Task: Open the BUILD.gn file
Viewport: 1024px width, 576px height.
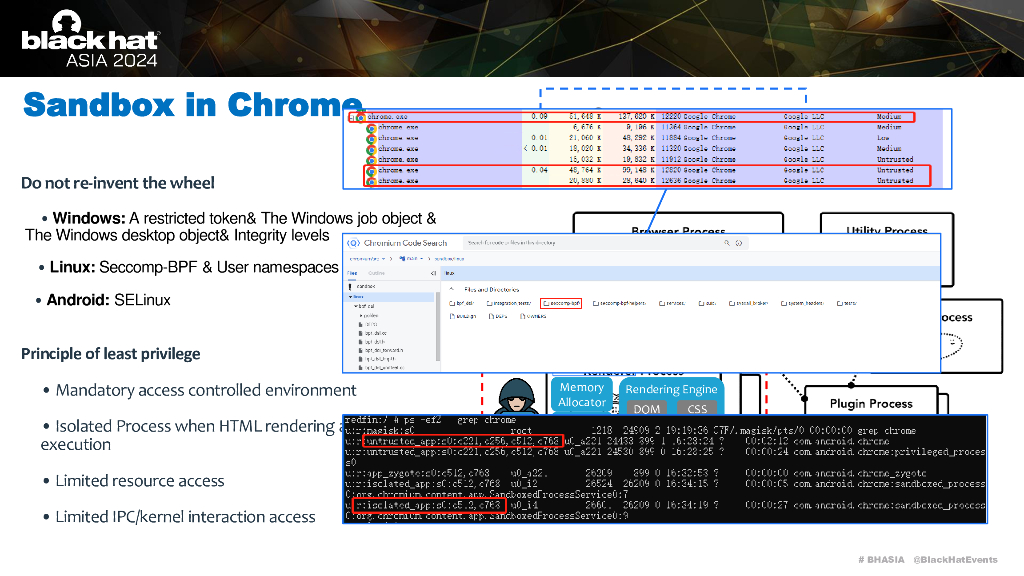Action: coord(463,316)
